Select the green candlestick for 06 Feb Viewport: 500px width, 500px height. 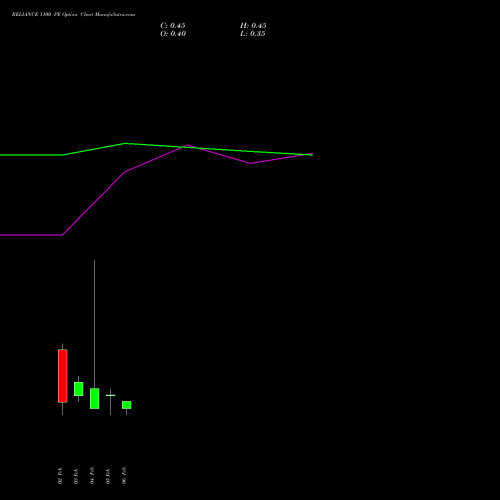coord(126,405)
